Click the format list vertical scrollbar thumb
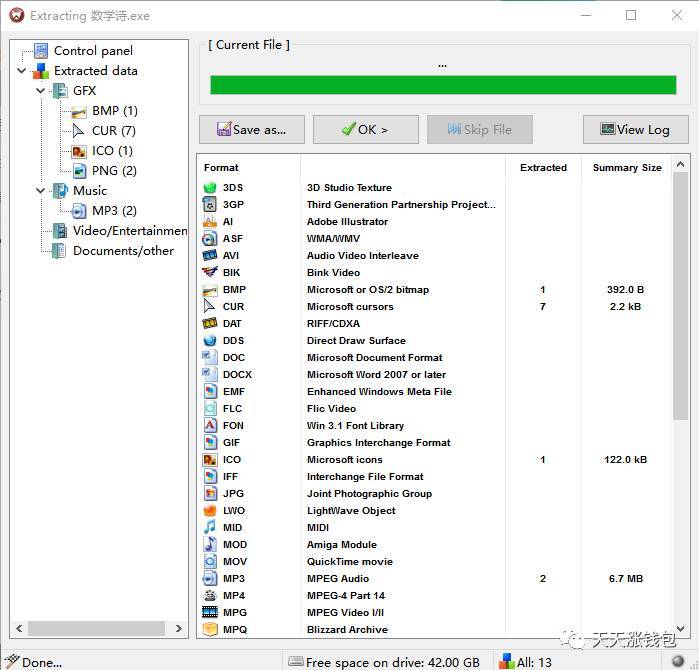699x670 pixels. pyautogui.click(x=680, y=296)
